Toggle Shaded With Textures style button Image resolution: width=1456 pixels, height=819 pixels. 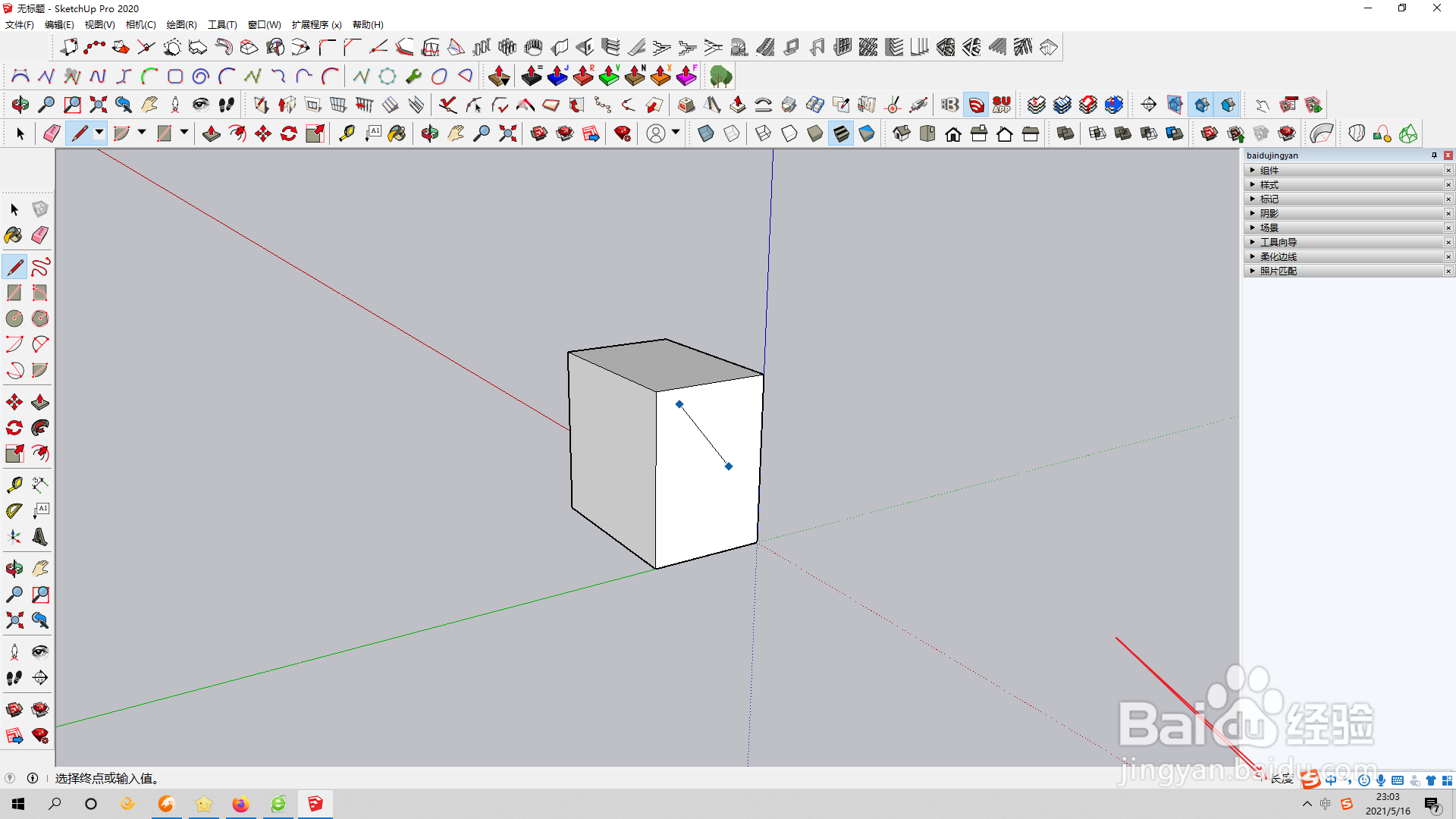pos(841,134)
